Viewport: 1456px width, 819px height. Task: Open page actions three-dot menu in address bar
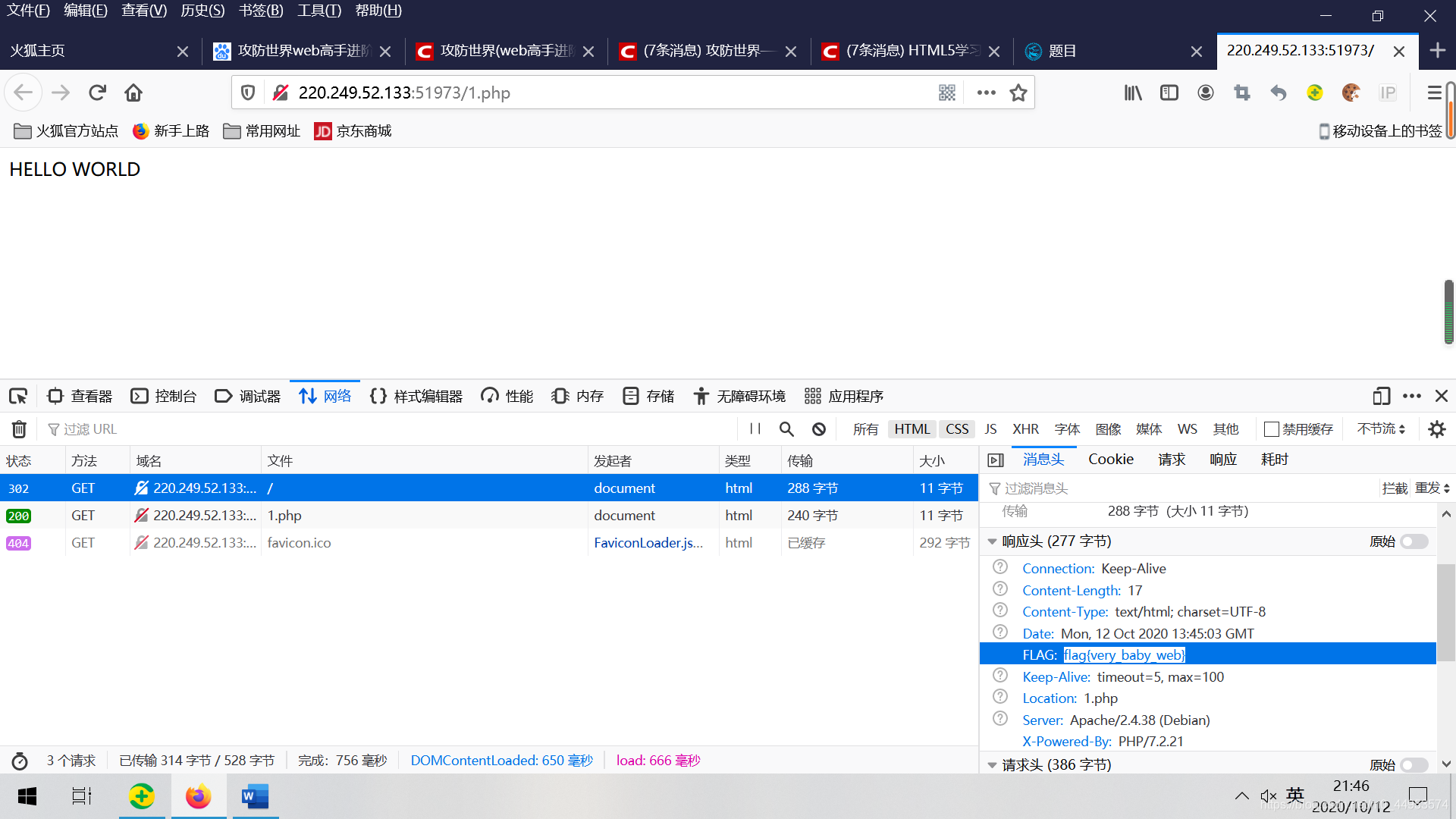[986, 93]
